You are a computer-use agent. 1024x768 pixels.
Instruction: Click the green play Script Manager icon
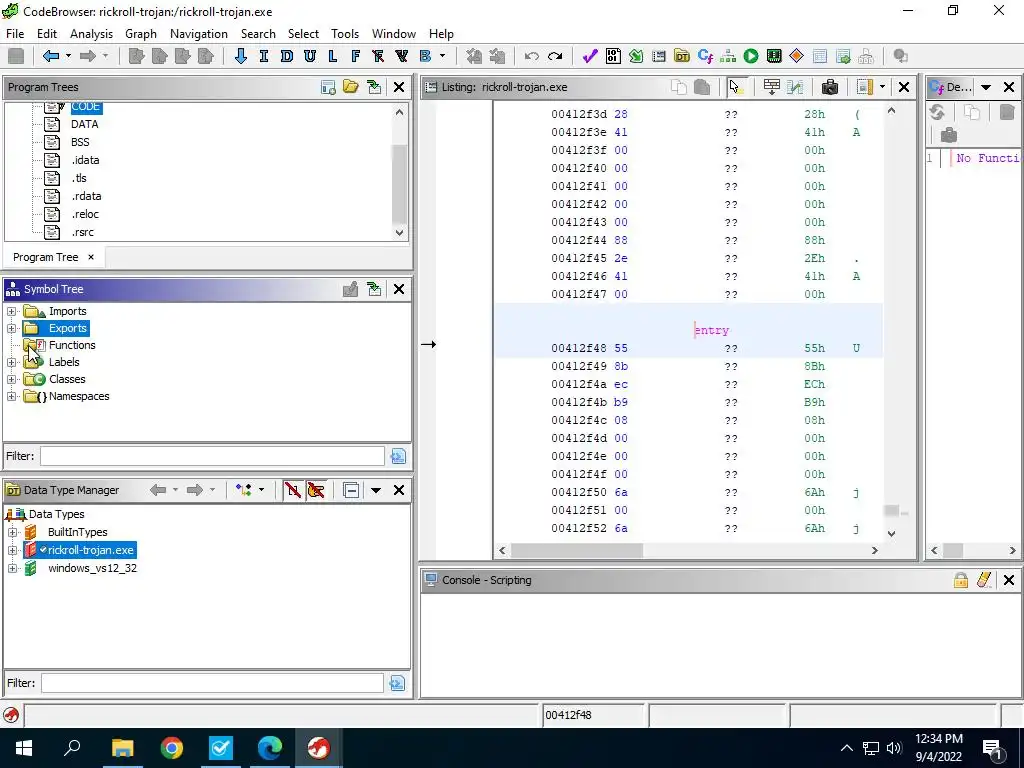coord(751,56)
